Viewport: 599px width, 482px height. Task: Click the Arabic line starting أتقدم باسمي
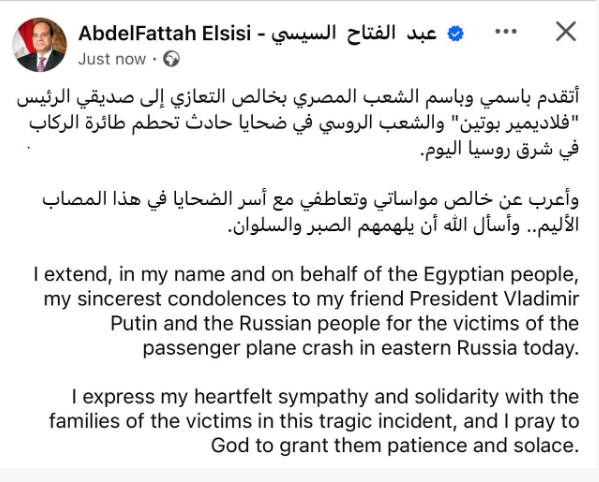(298, 97)
